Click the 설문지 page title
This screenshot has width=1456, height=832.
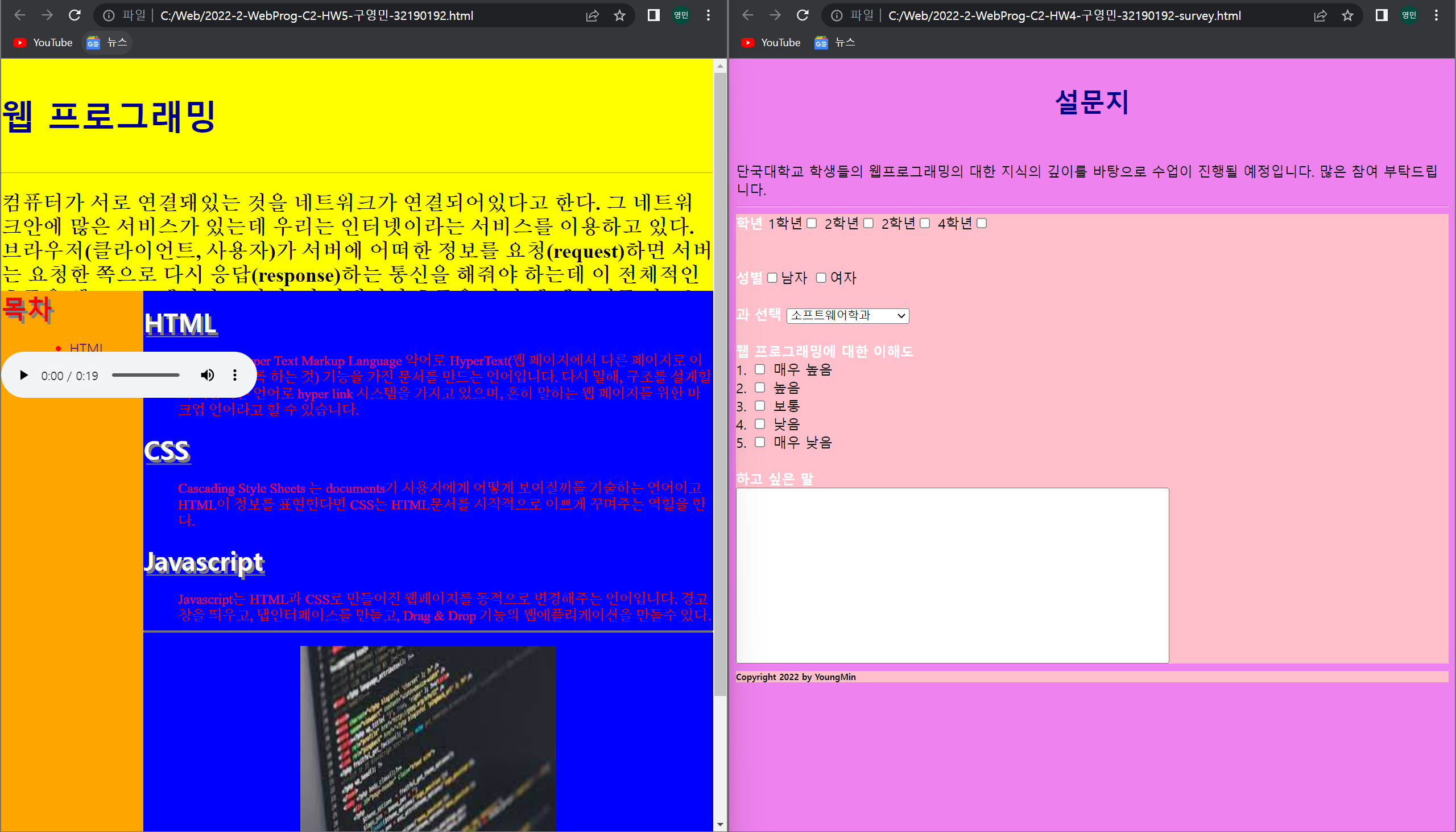(x=1091, y=102)
